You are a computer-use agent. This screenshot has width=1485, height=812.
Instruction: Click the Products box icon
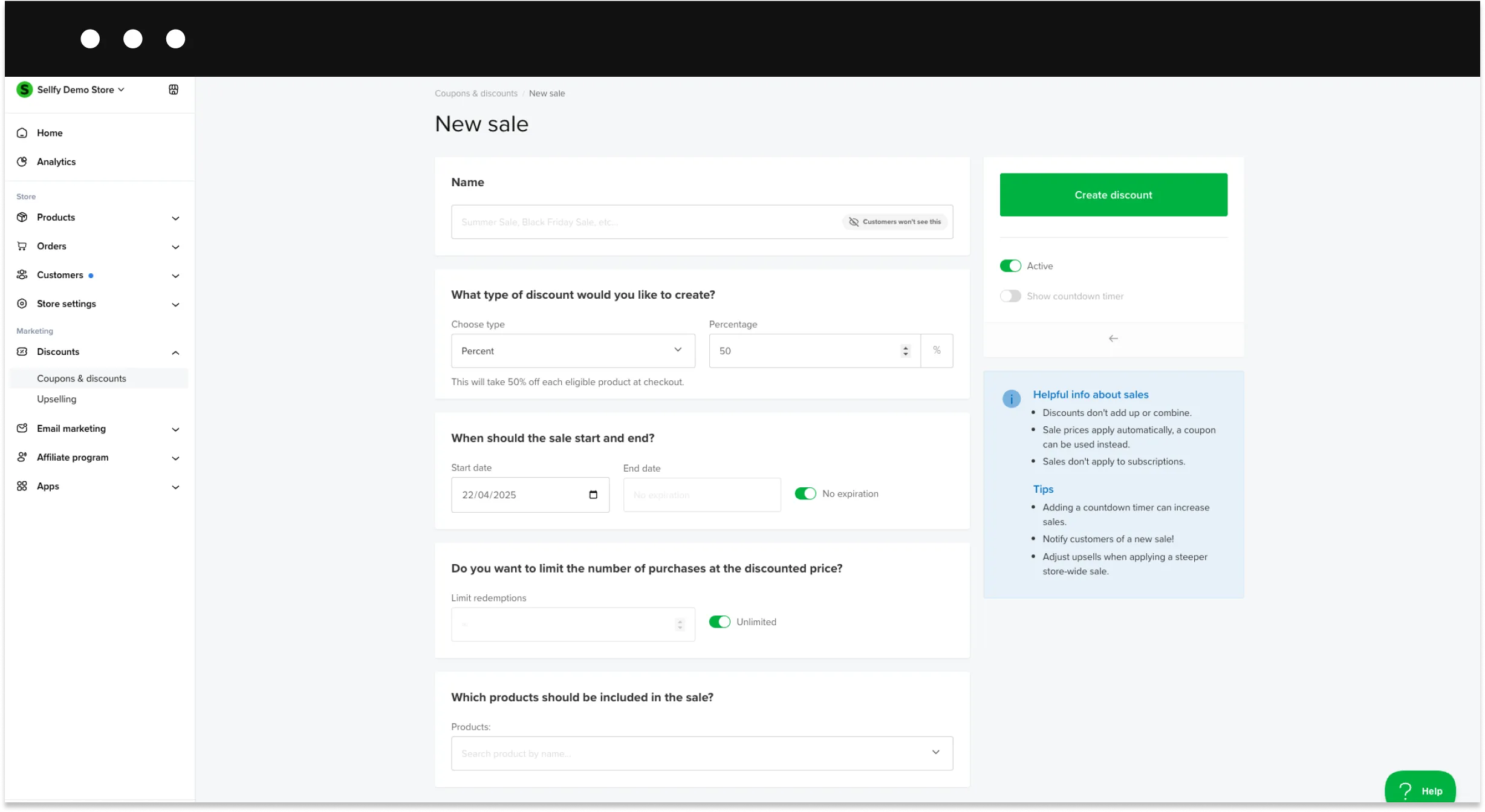click(22, 217)
